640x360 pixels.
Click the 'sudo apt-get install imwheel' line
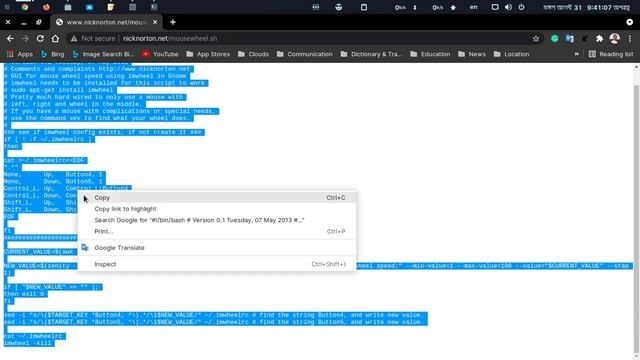(60, 90)
